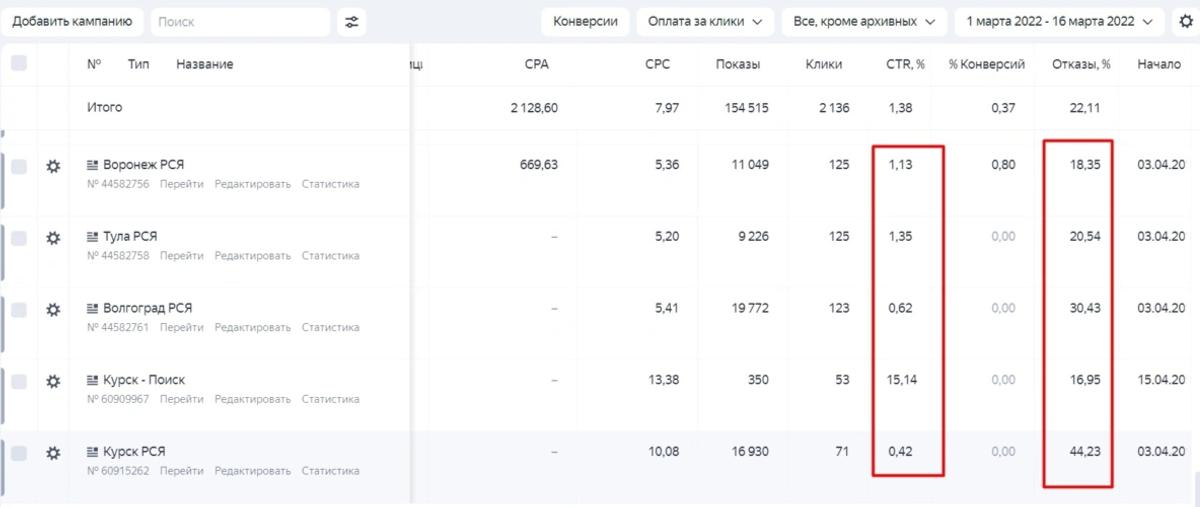Click Добавить кампанию button
Screen dimensions: 1200x507
pyautogui.click(x=71, y=21)
